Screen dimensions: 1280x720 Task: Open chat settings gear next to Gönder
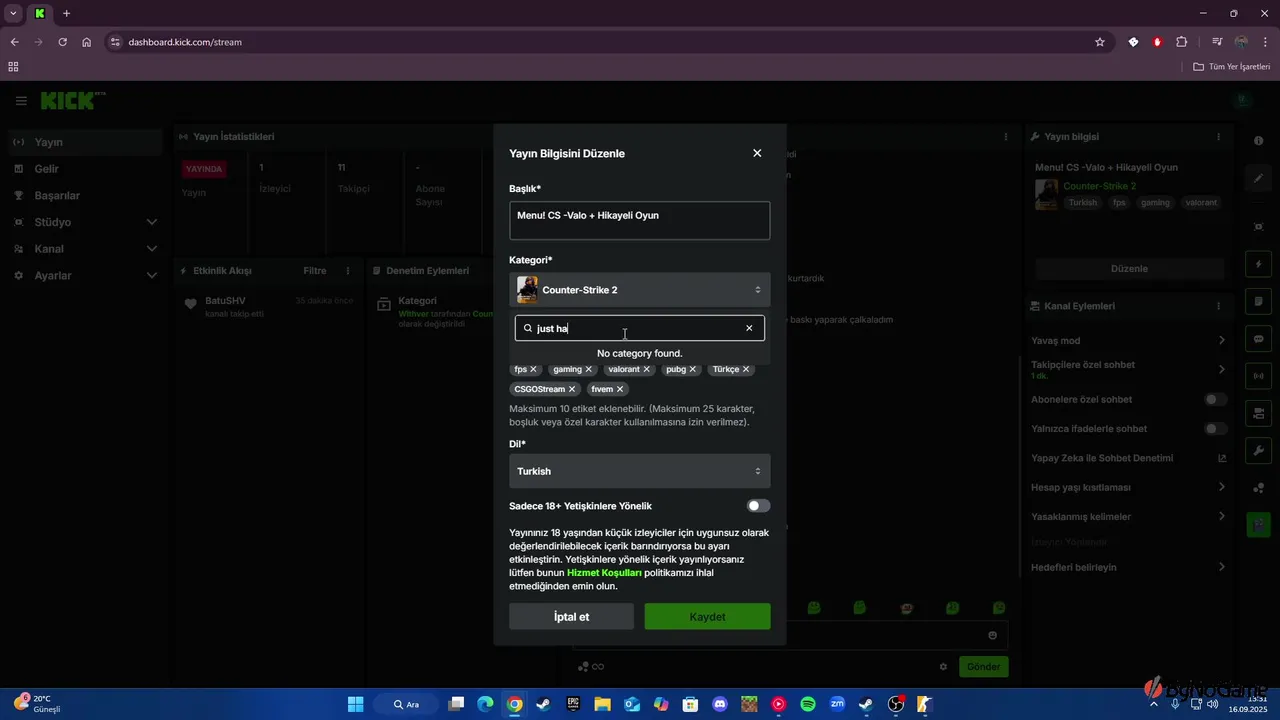tap(943, 667)
